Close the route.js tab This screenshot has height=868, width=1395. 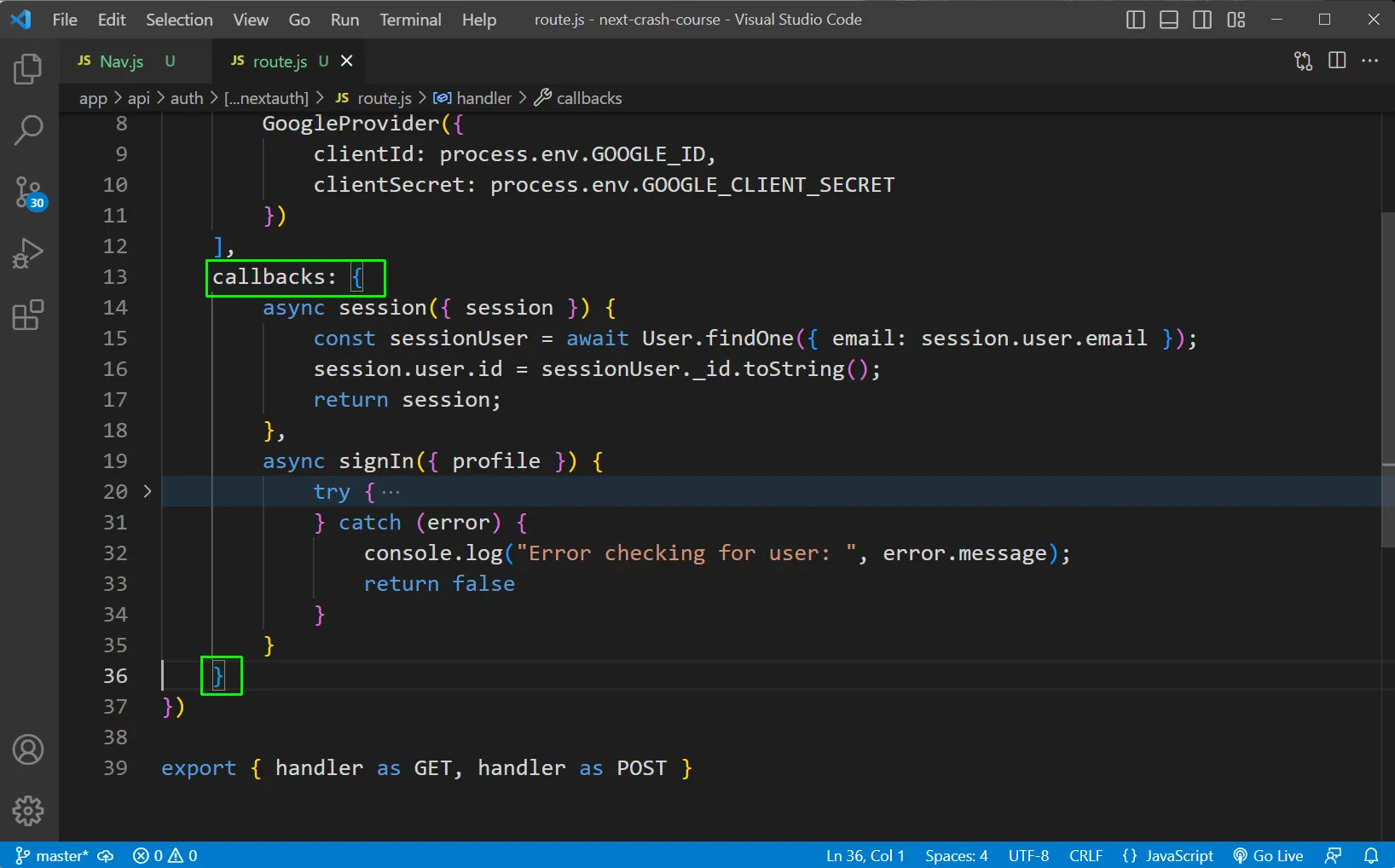[347, 61]
